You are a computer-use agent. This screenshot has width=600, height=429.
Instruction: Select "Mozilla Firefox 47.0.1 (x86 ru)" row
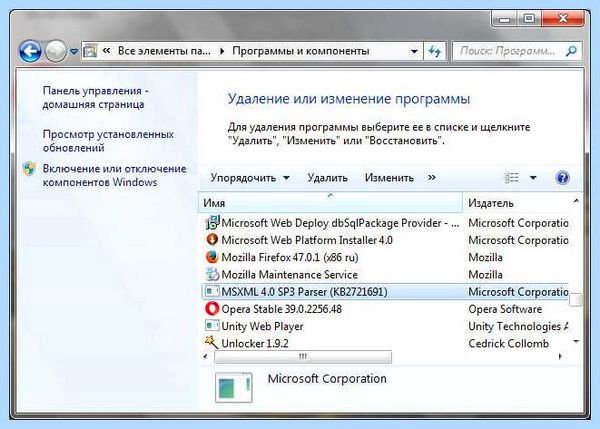[386, 258]
